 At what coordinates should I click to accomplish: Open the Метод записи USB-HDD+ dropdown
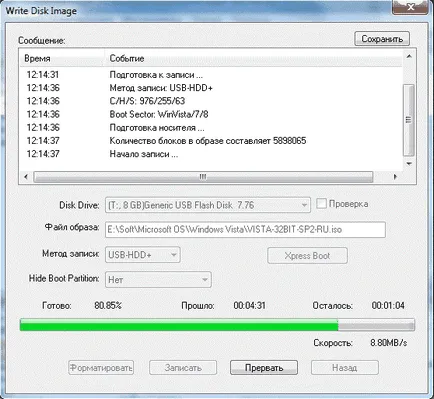143,255
